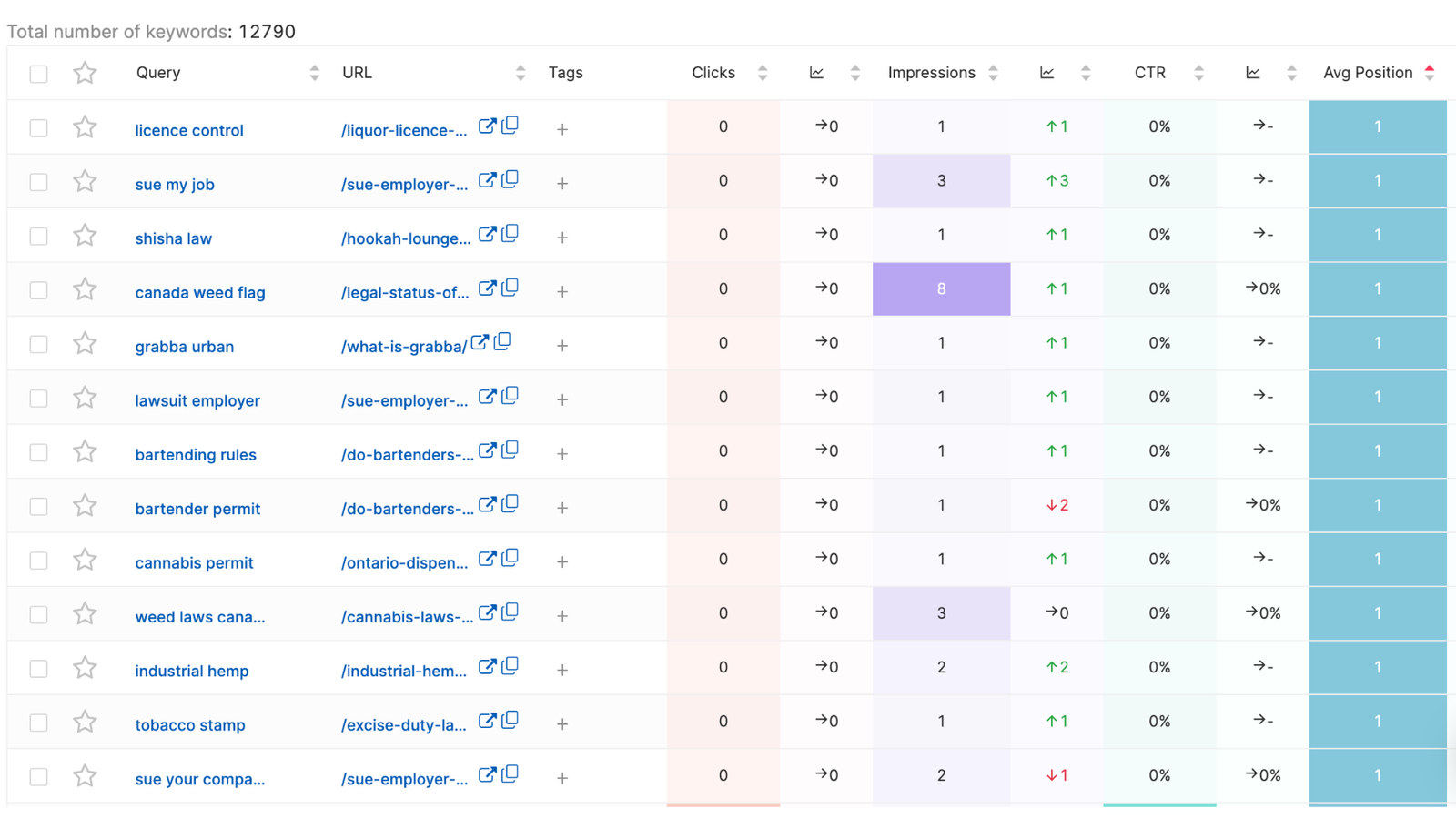Viewport: 1456px width, 819px height.
Task: Sort by Impressions column arrows
Action: [x=993, y=73]
